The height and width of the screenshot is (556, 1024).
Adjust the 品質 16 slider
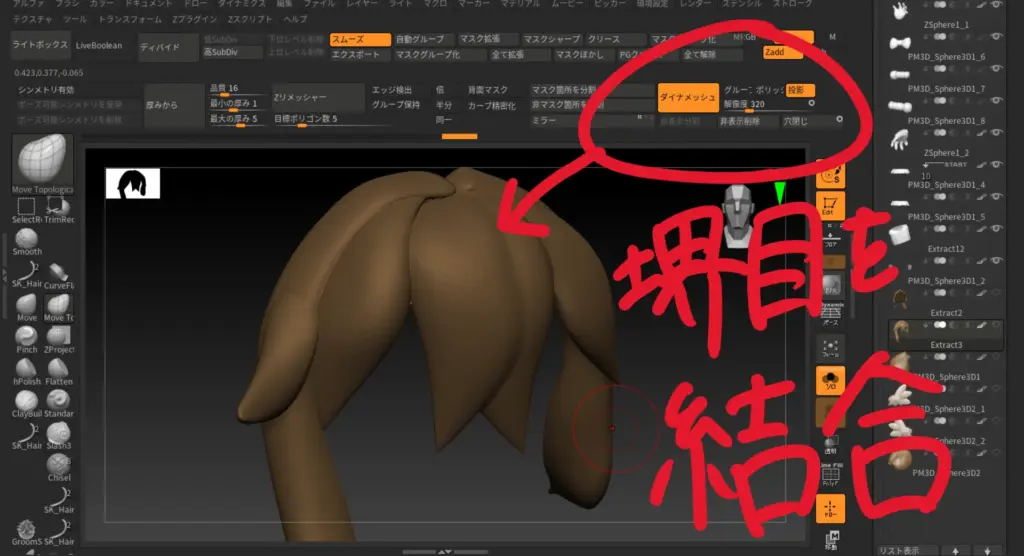tap(236, 89)
